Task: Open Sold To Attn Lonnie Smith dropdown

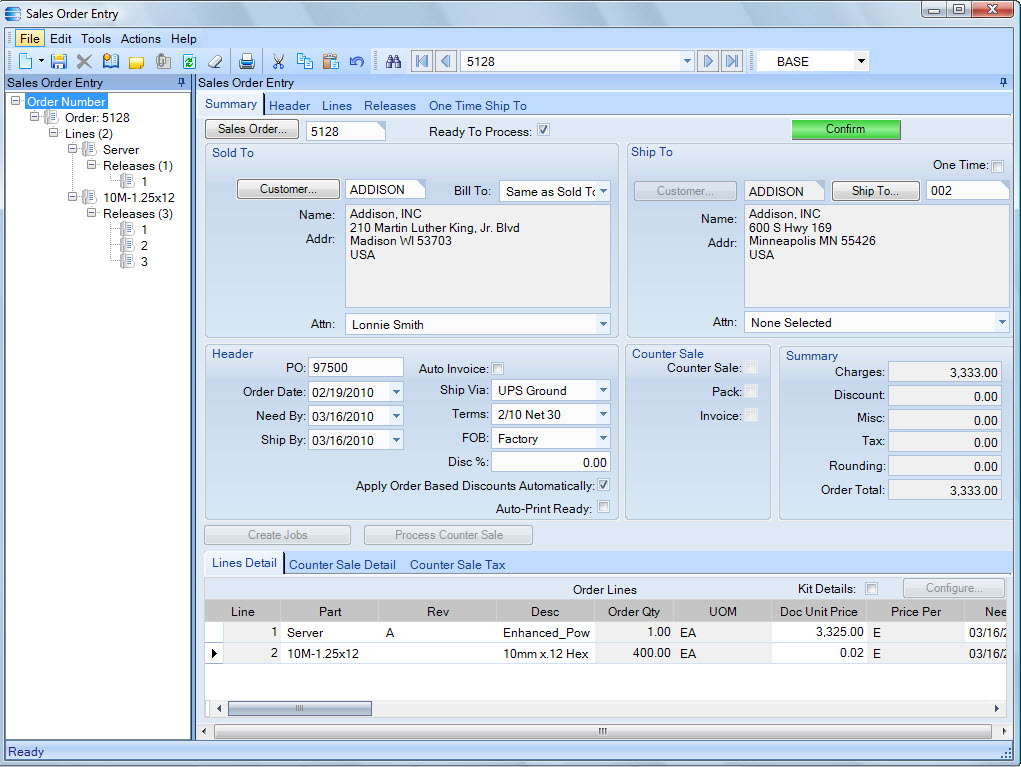Action: click(x=603, y=324)
